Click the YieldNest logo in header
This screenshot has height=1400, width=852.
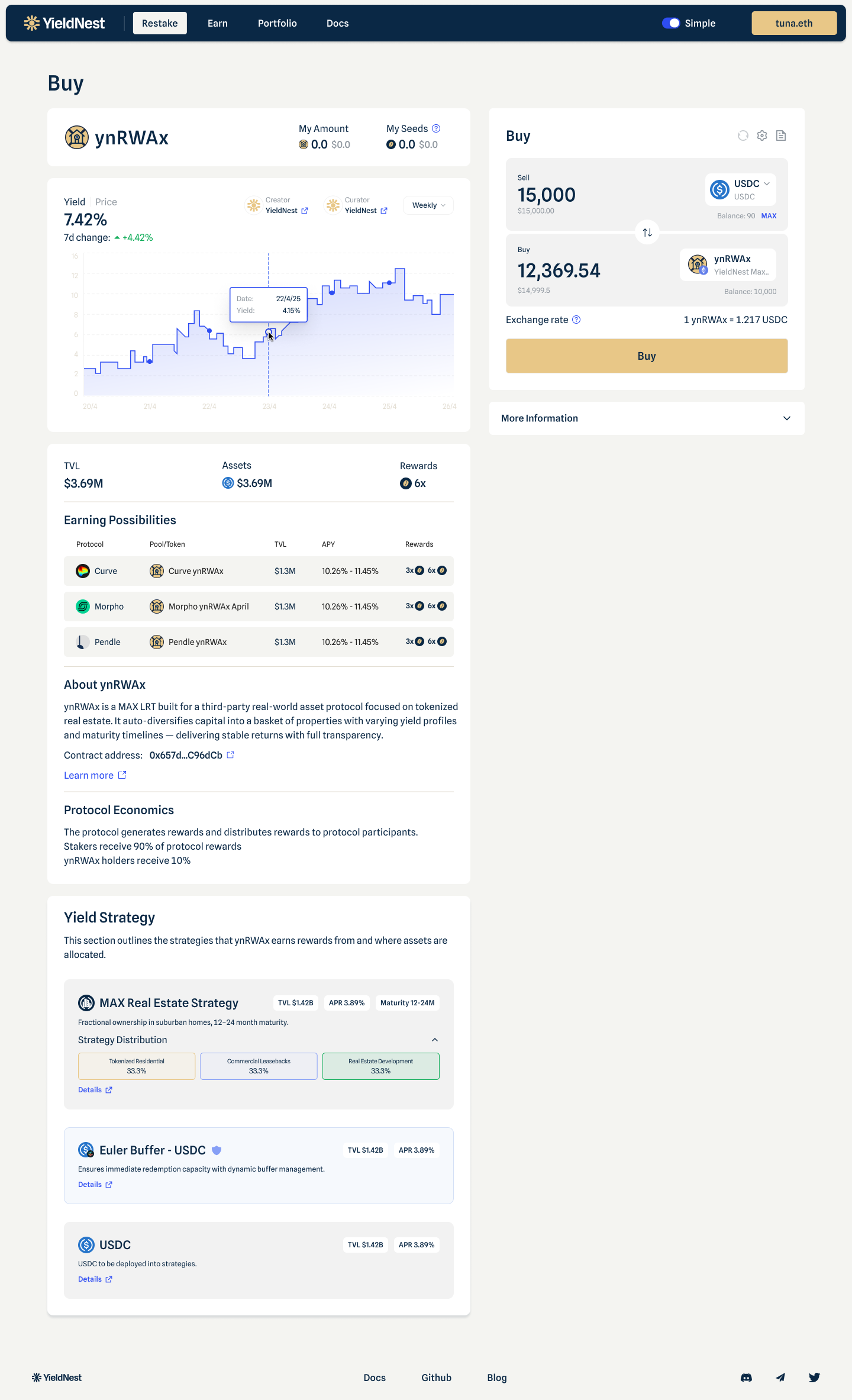point(64,23)
